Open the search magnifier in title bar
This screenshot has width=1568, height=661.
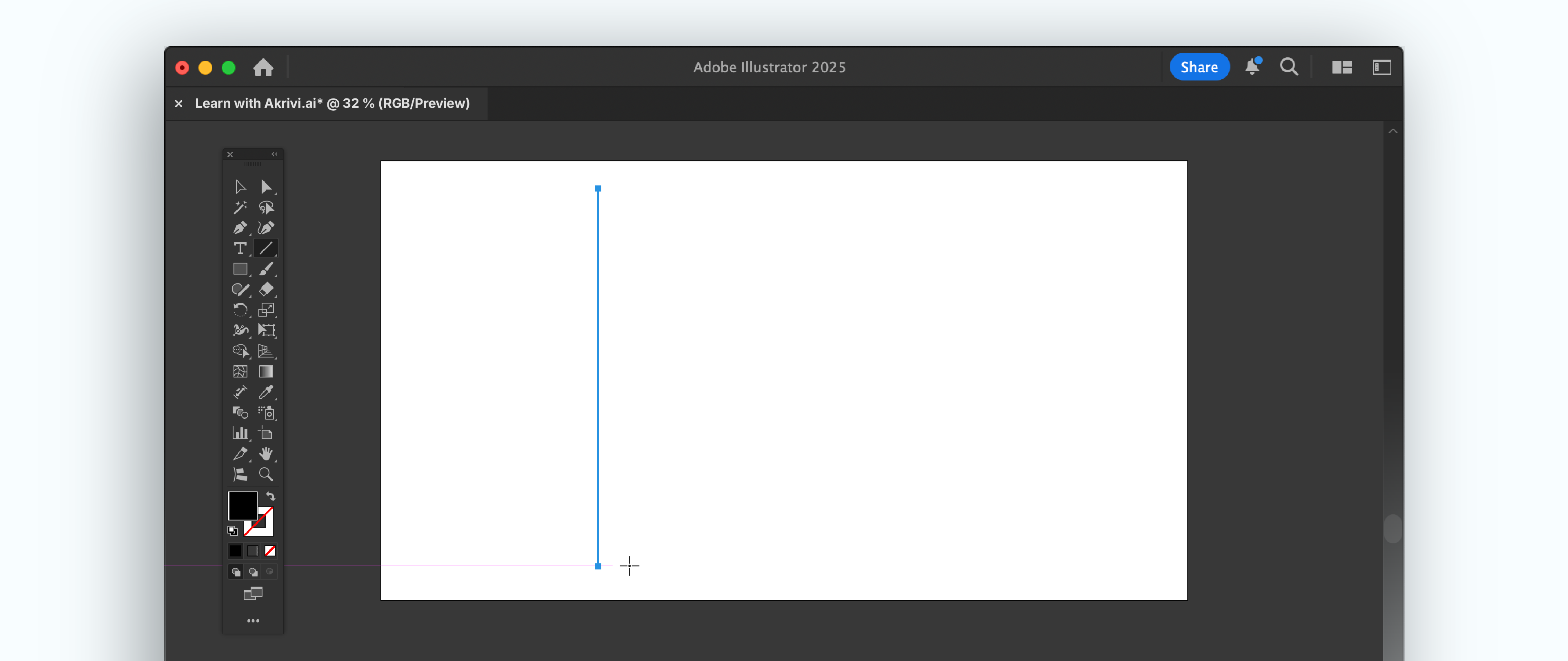point(1289,67)
